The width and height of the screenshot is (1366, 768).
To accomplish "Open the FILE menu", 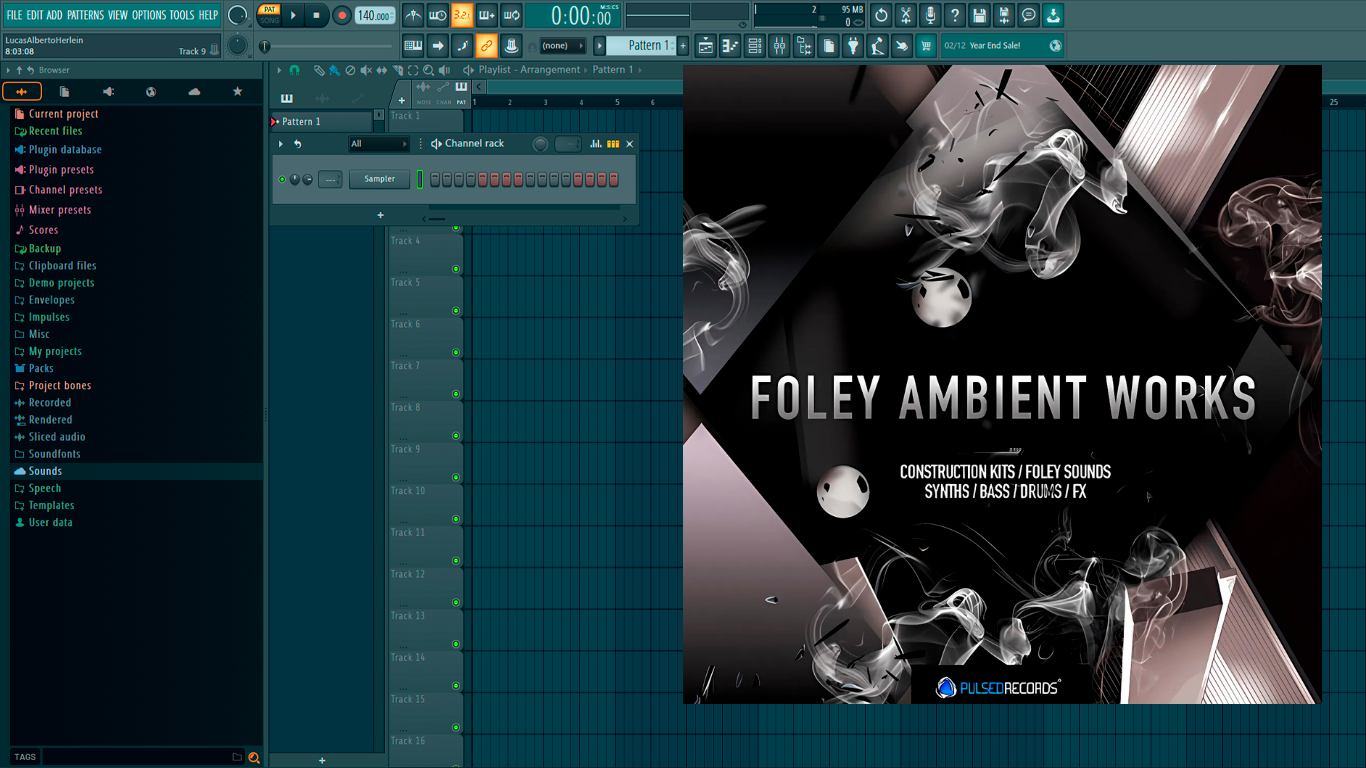I will click(14, 15).
